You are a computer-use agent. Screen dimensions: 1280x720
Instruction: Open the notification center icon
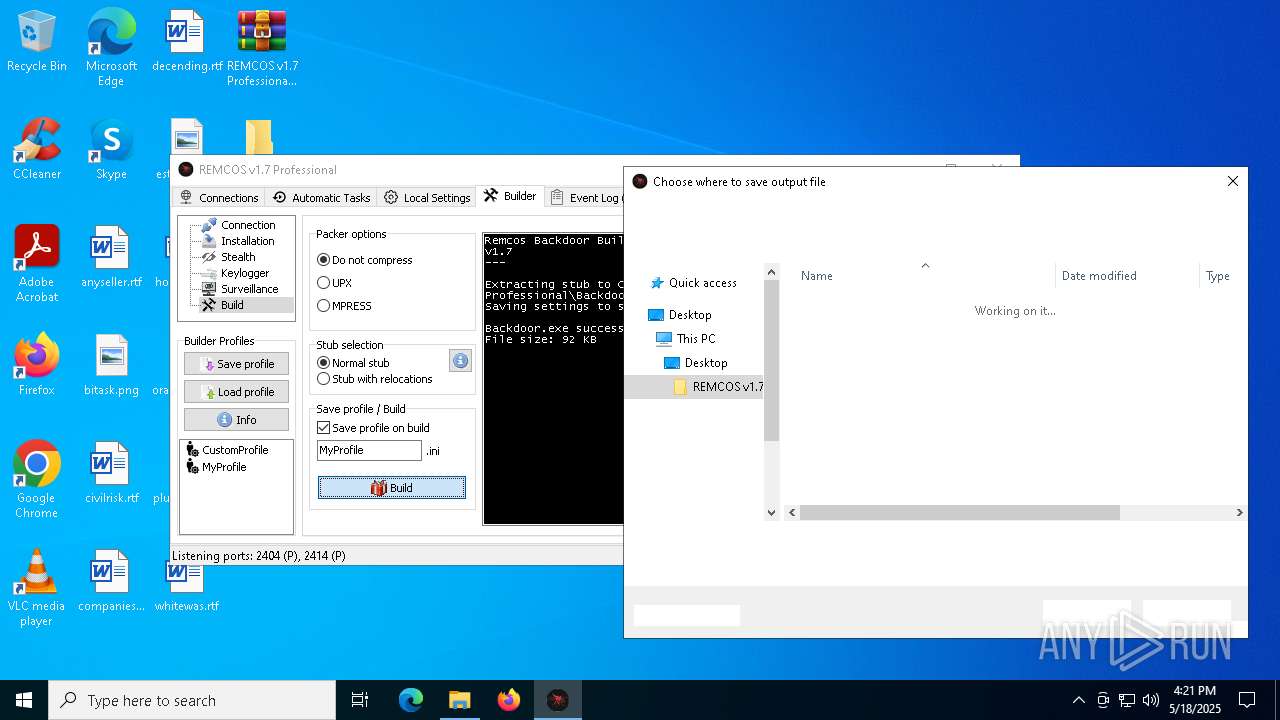click(x=1247, y=700)
